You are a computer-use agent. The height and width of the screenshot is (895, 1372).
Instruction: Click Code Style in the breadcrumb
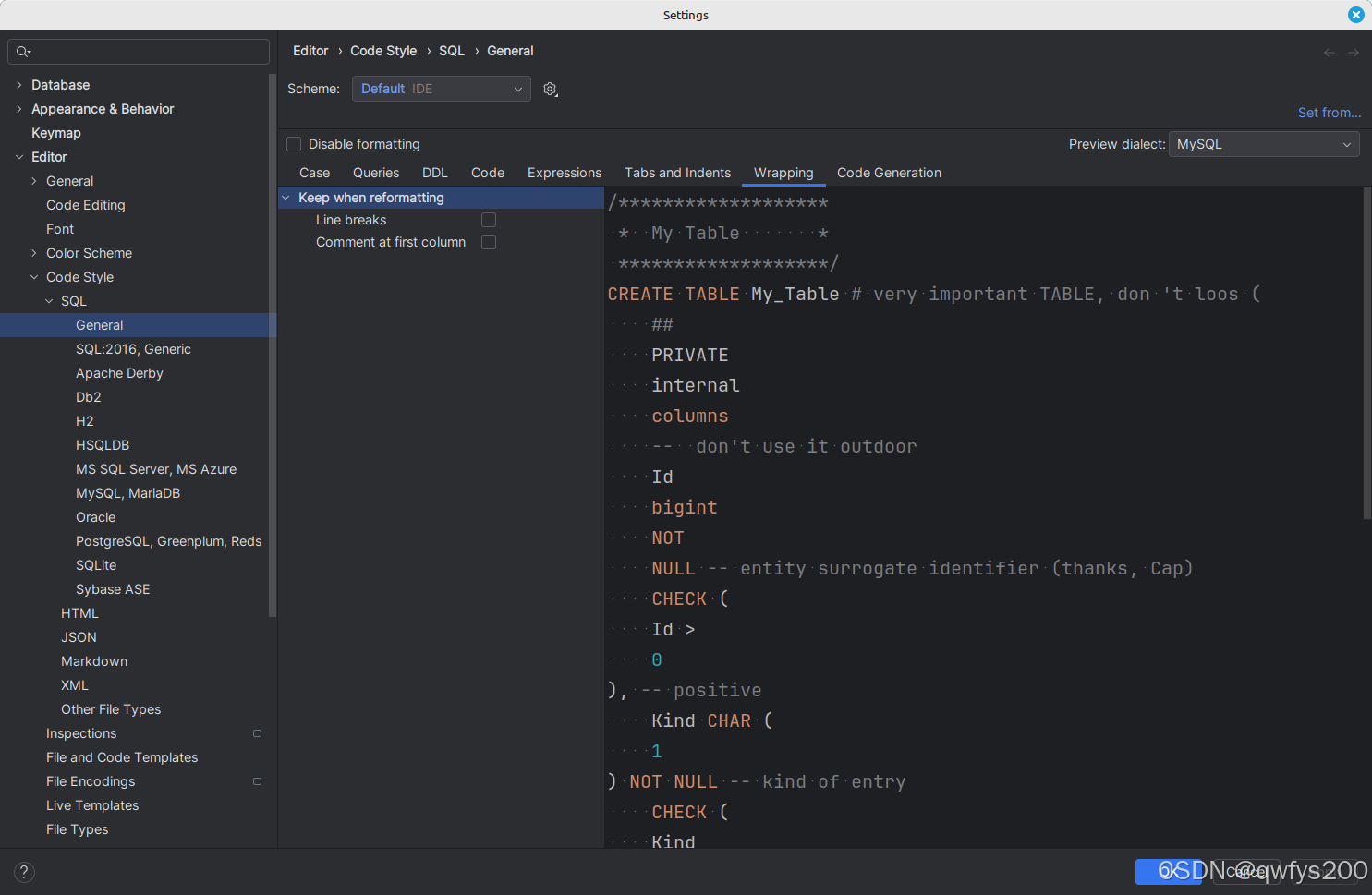(x=383, y=51)
